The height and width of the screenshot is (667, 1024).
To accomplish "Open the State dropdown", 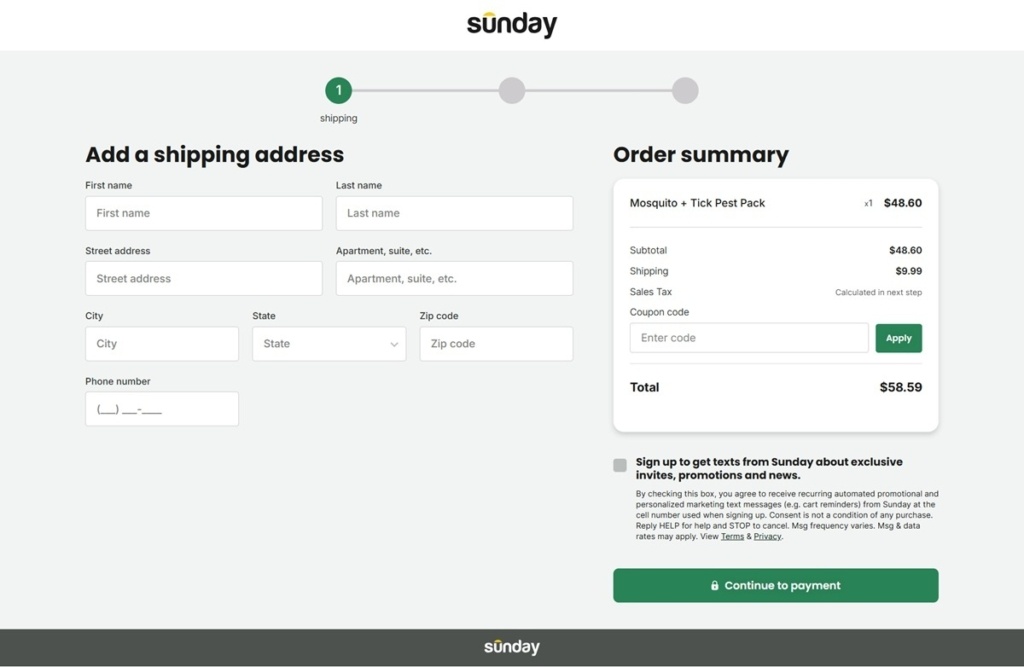I will click(x=329, y=344).
